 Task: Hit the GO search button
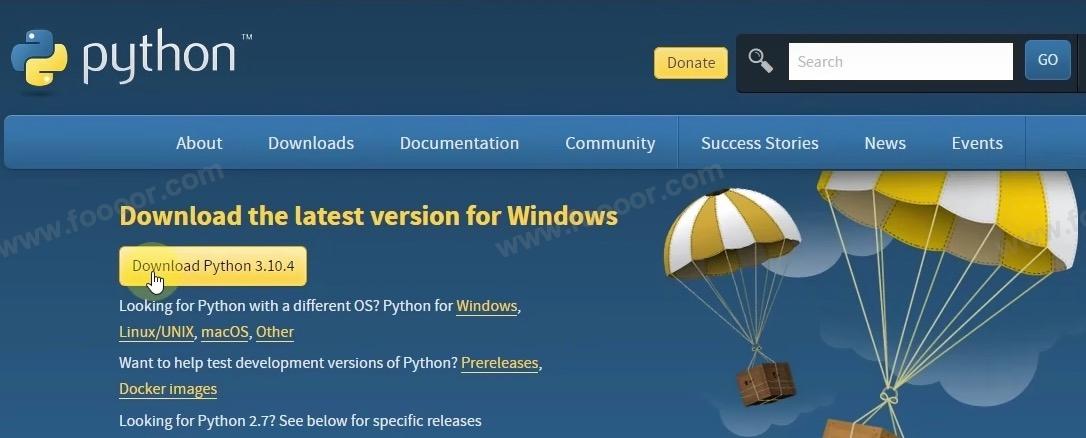coord(1047,60)
